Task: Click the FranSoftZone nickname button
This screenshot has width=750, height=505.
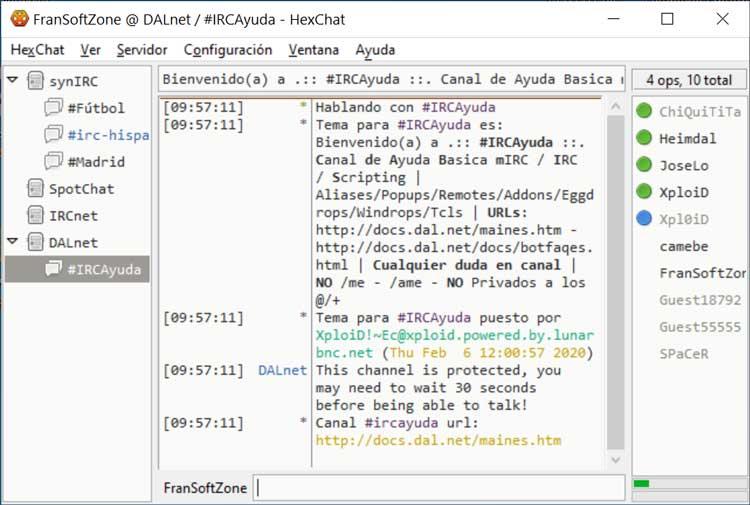Action: click(205, 488)
